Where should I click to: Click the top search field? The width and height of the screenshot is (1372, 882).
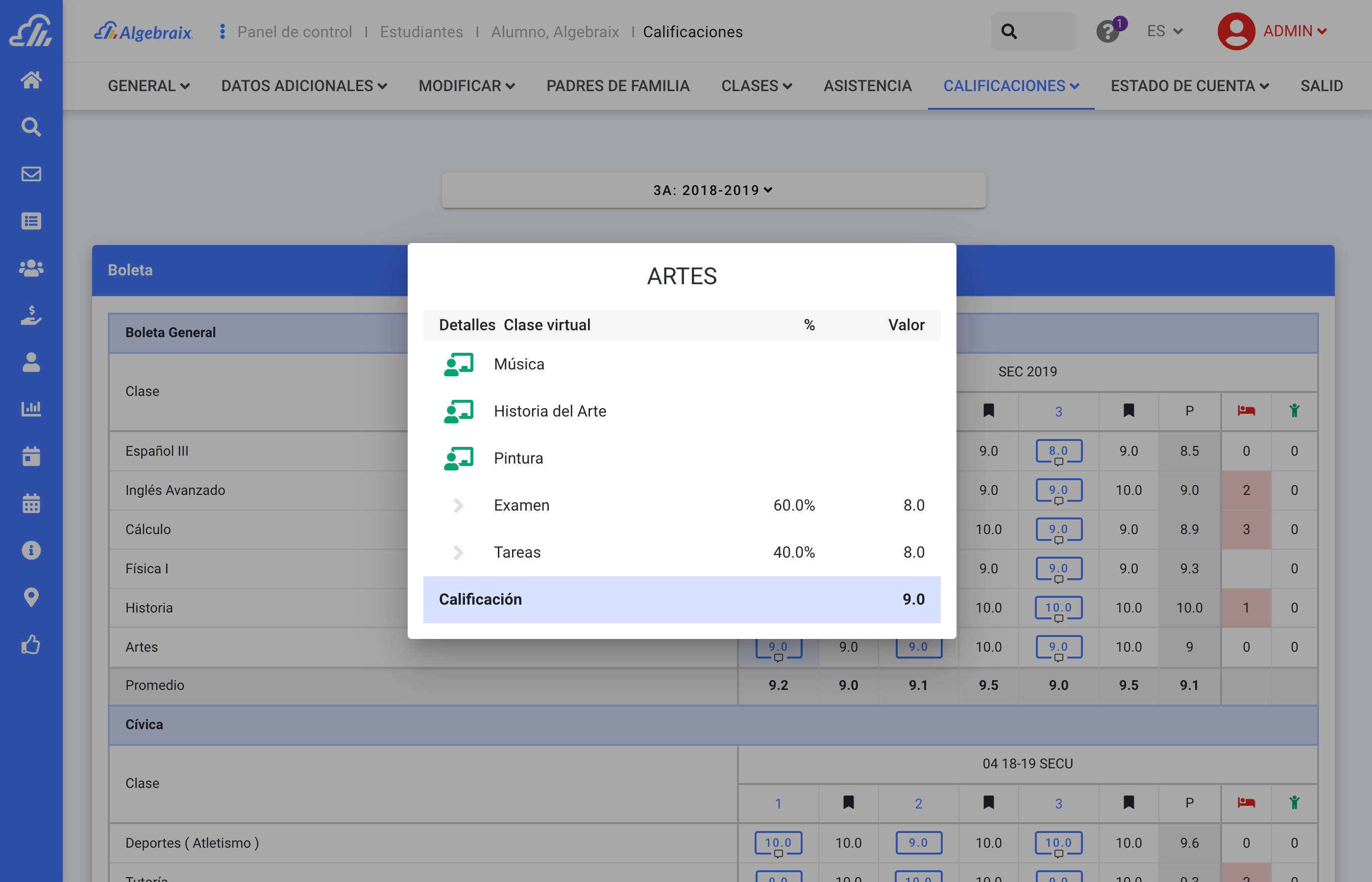click(x=1033, y=31)
